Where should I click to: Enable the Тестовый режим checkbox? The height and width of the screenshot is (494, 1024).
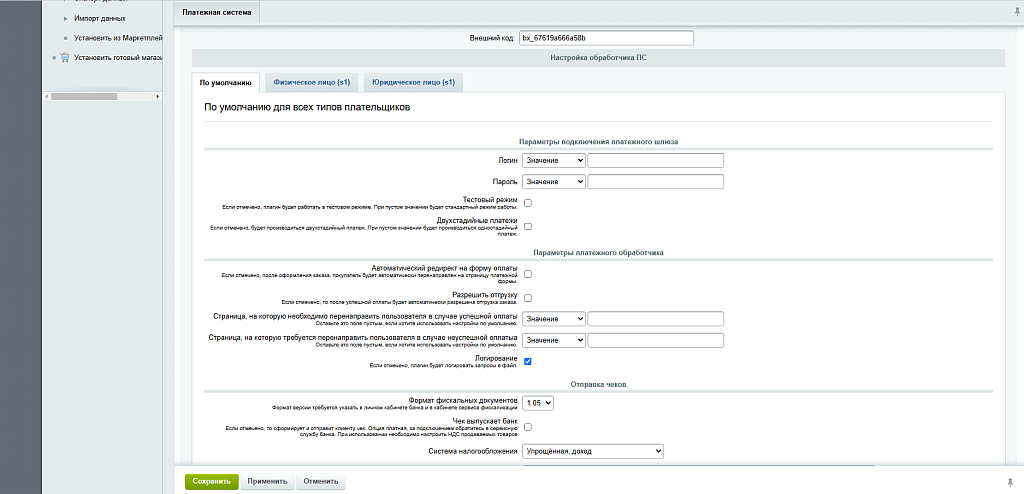tap(528, 203)
